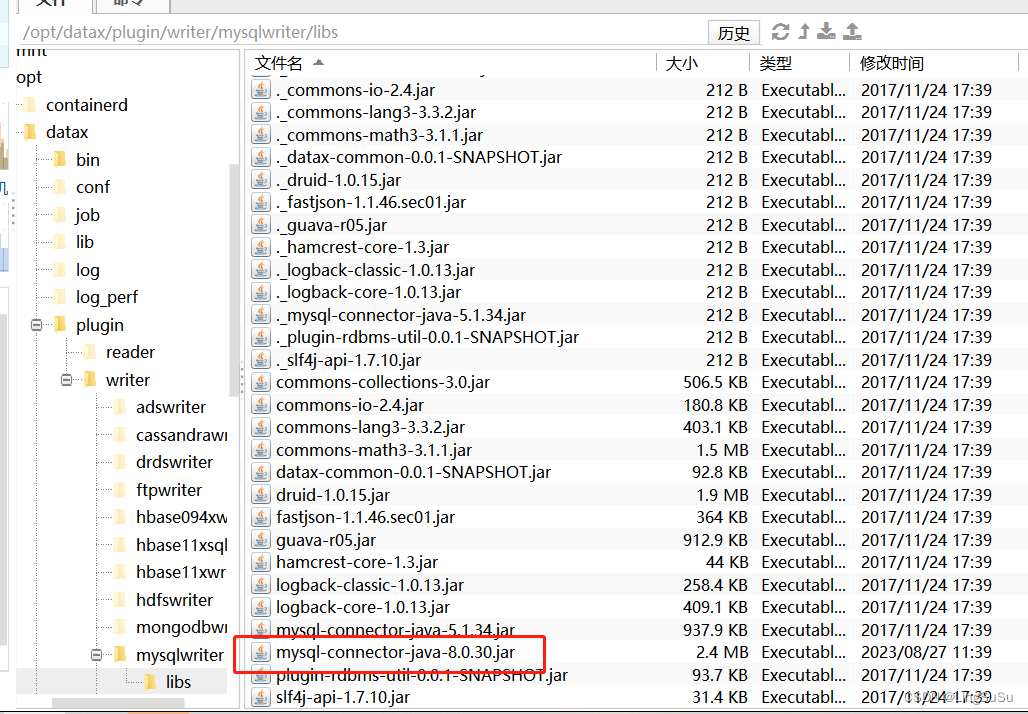
Task: Click the transfer-up arrow icon in the toolbar
Action: tap(803, 32)
